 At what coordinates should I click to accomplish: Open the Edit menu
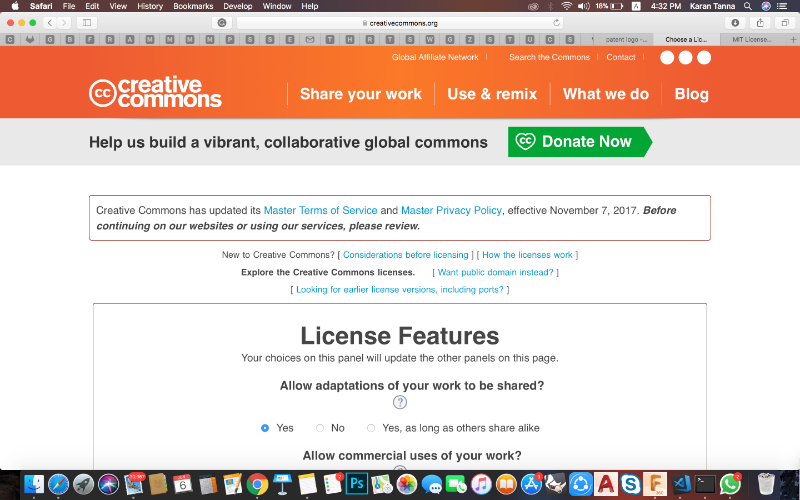point(92,6)
